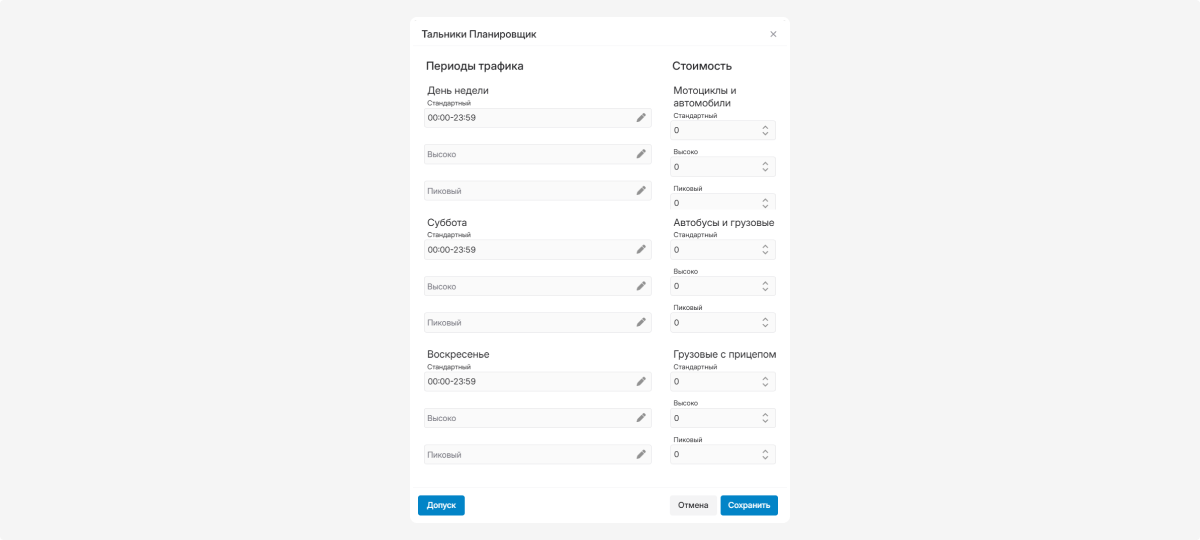Image resolution: width=1200 pixels, height=540 pixels.
Task: Edit Воскресенье Стандартный period via pencil icon
Action: click(x=641, y=381)
